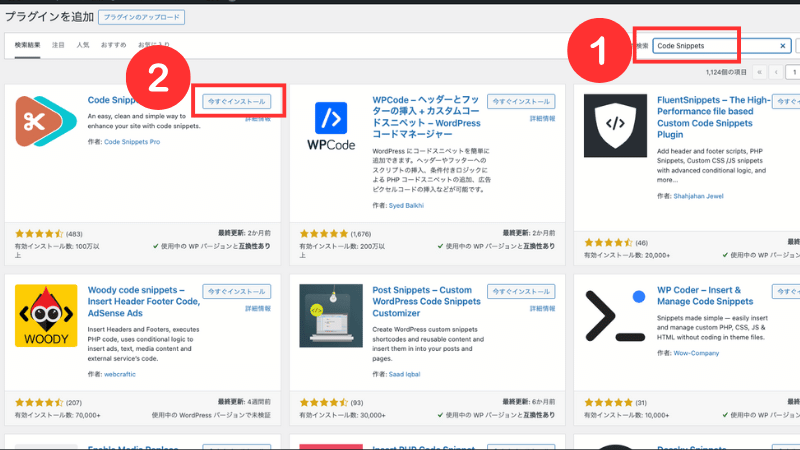Install the Code Snippets plugin now
This screenshot has width=800, height=450.
pyautogui.click(x=236, y=102)
